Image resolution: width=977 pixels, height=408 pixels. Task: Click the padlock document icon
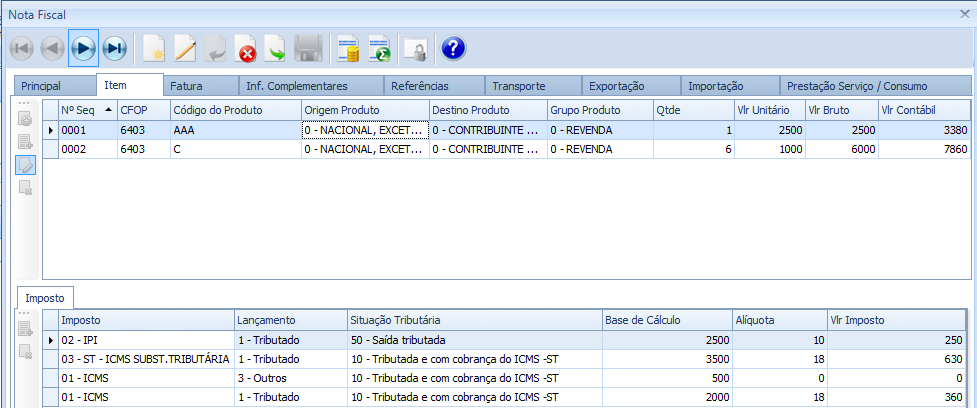pyautogui.click(x=413, y=47)
